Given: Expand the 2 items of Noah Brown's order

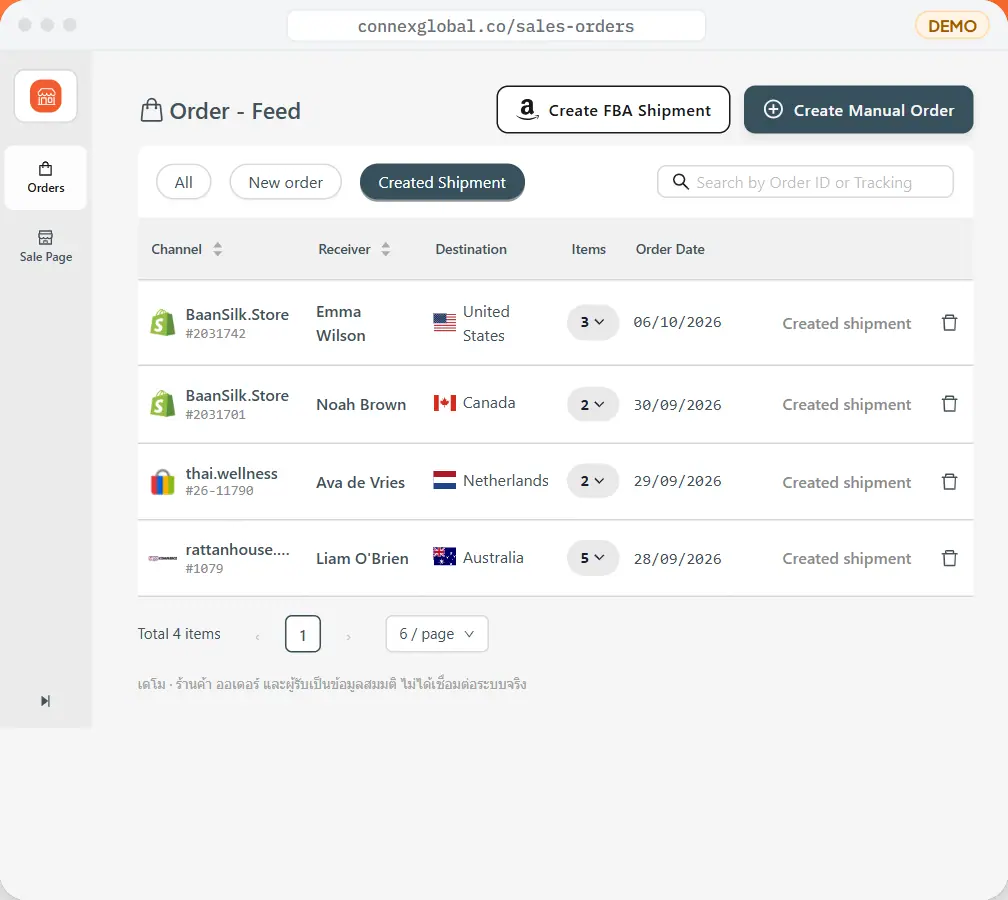Looking at the screenshot, I should point(592,404).
